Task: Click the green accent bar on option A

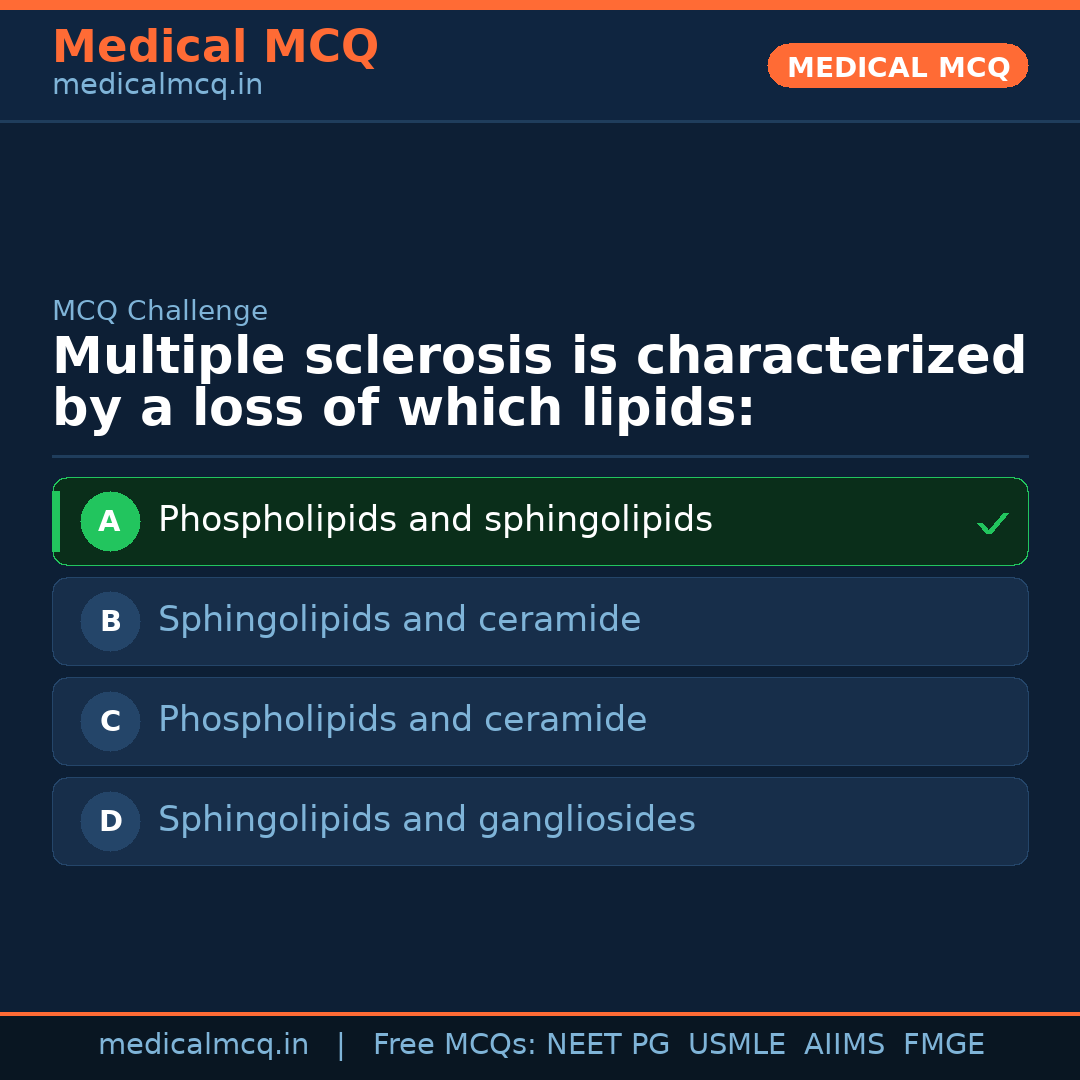Action: tap(56, 521)
